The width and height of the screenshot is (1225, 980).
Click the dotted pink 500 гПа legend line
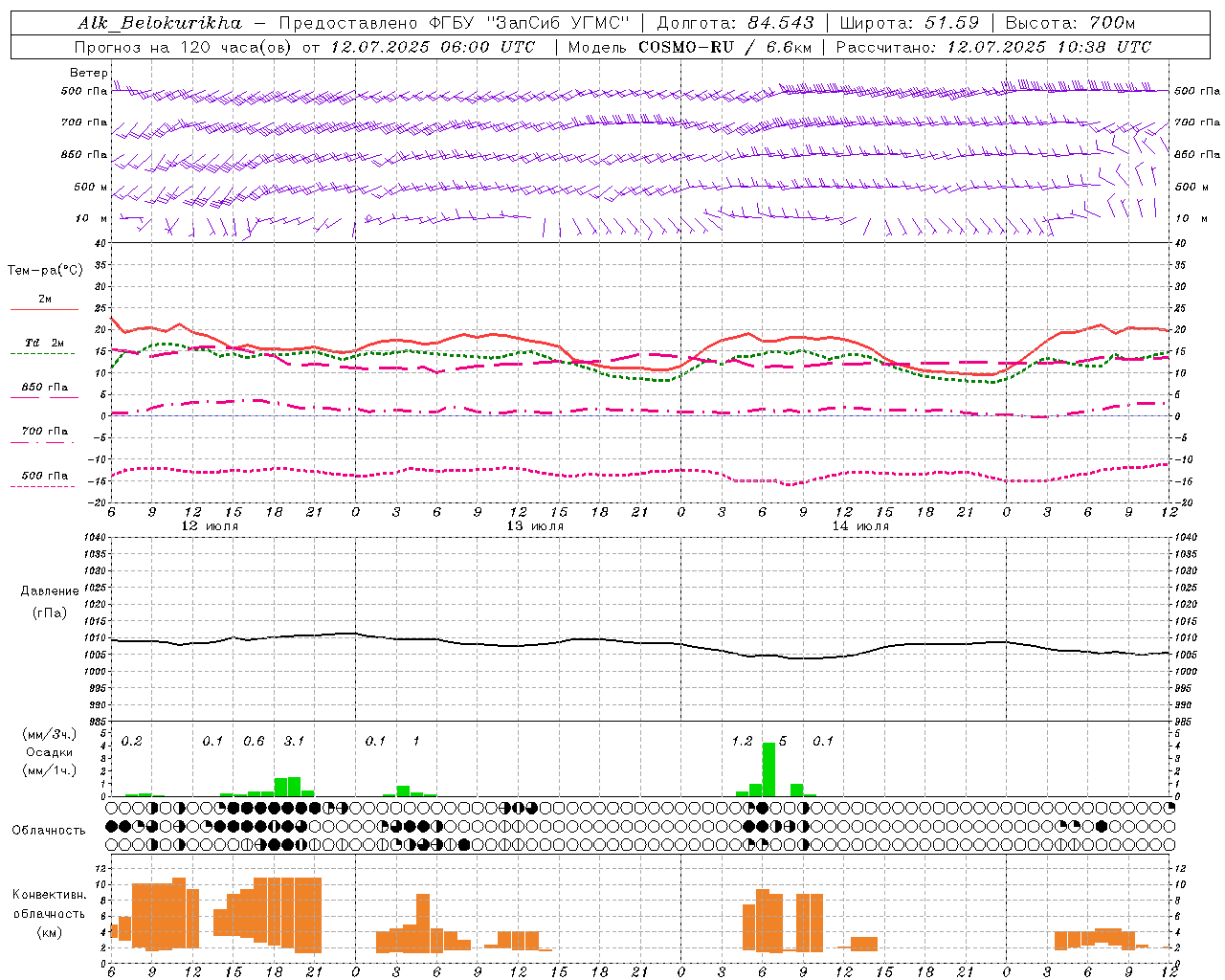42,486
